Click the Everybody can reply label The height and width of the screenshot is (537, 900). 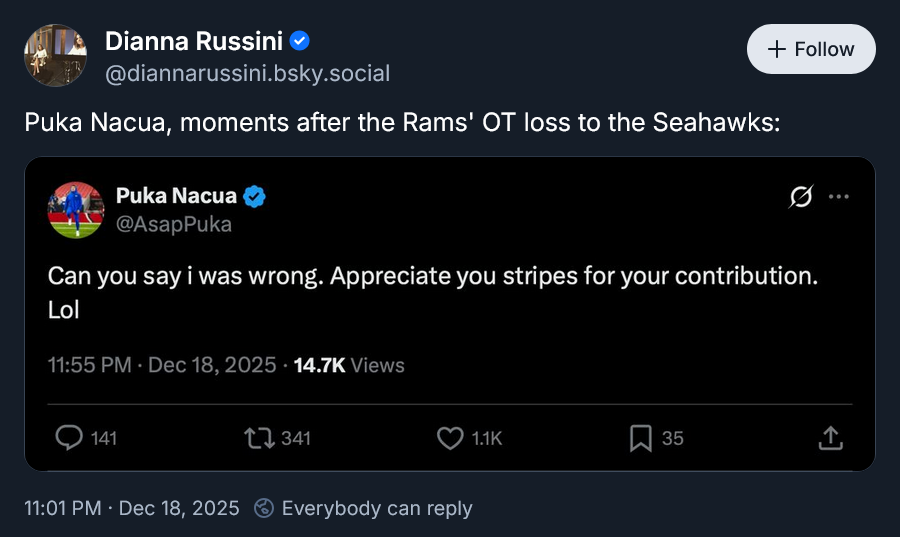pyautogui.click(x=377, y=508)
